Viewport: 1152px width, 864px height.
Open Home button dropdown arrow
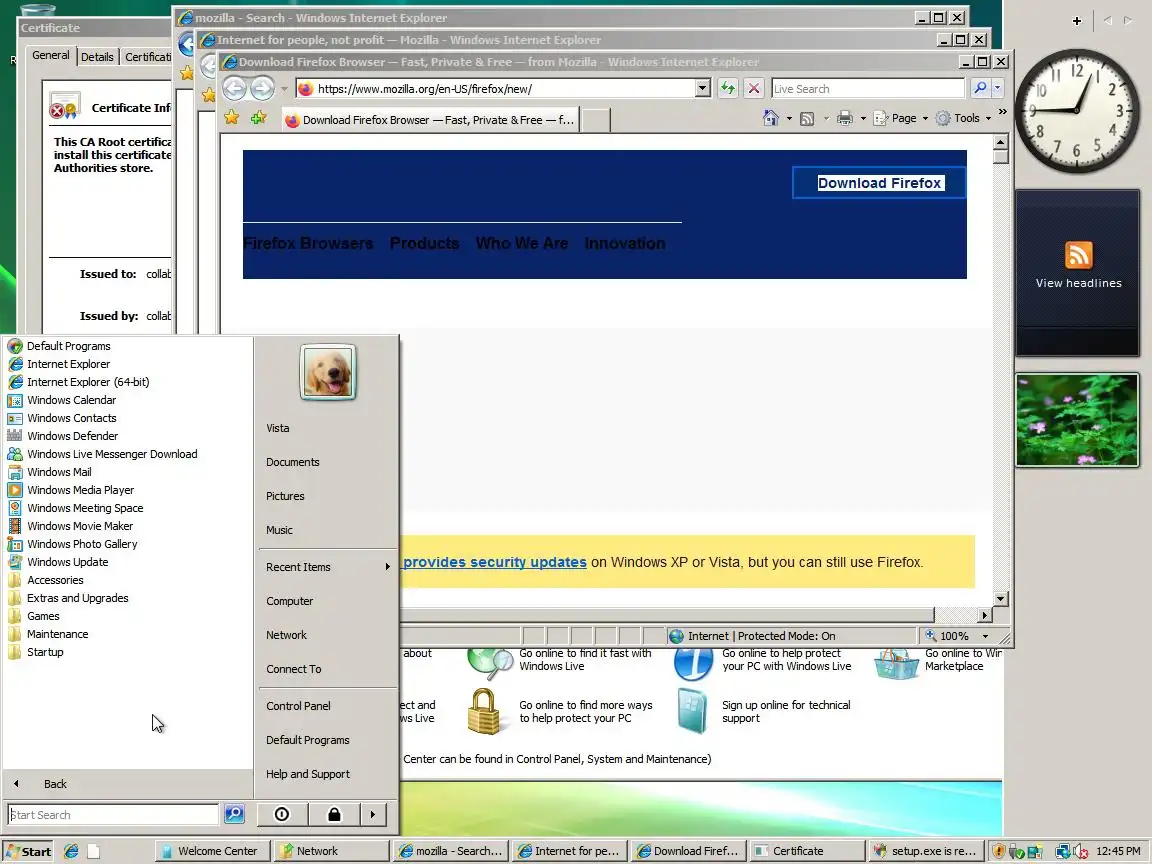click(x=788, y=118)
